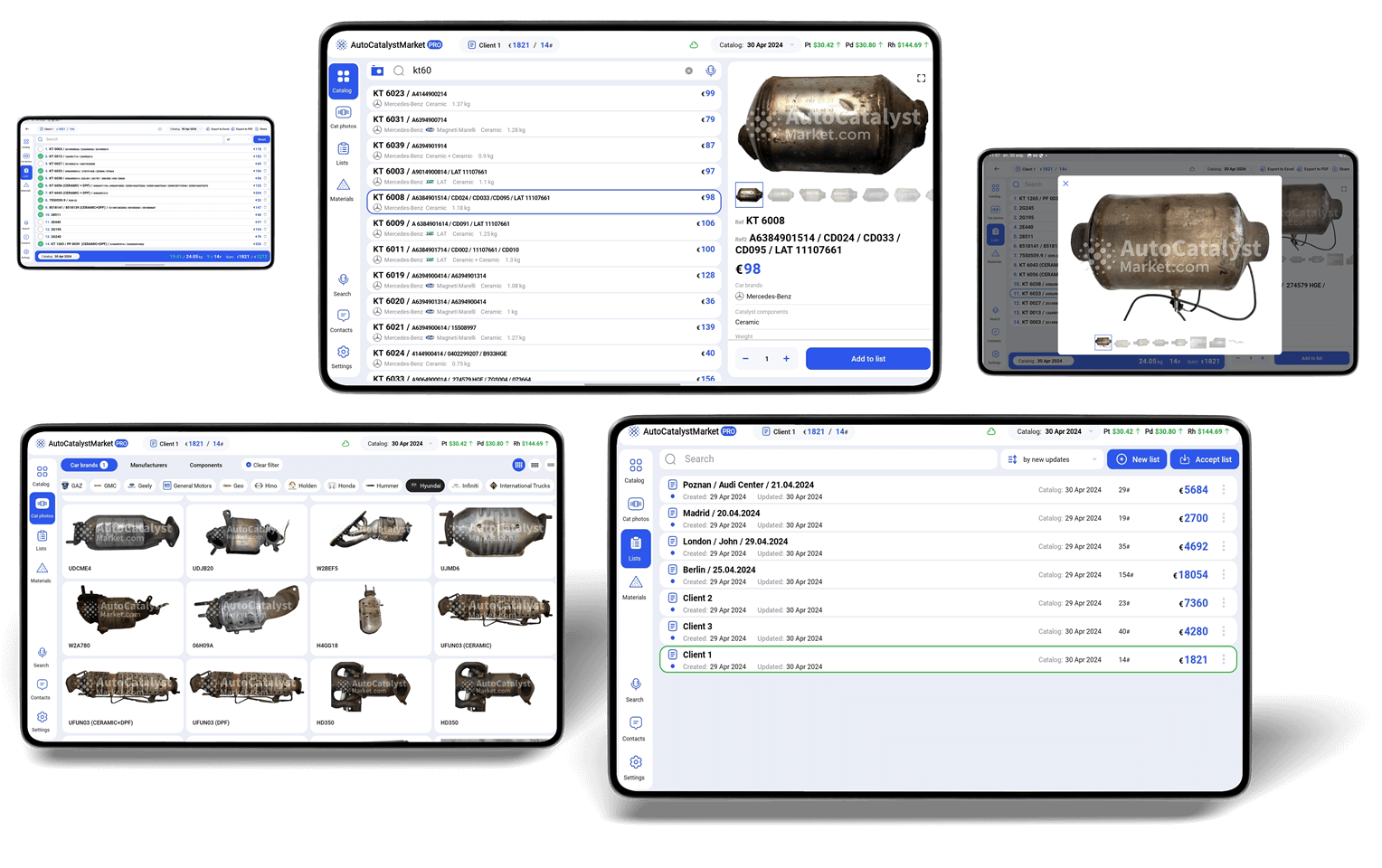This screenshot has height=868, width=1382.
Task: Decrease quantity with the minus button
Action: pos(745,359)
